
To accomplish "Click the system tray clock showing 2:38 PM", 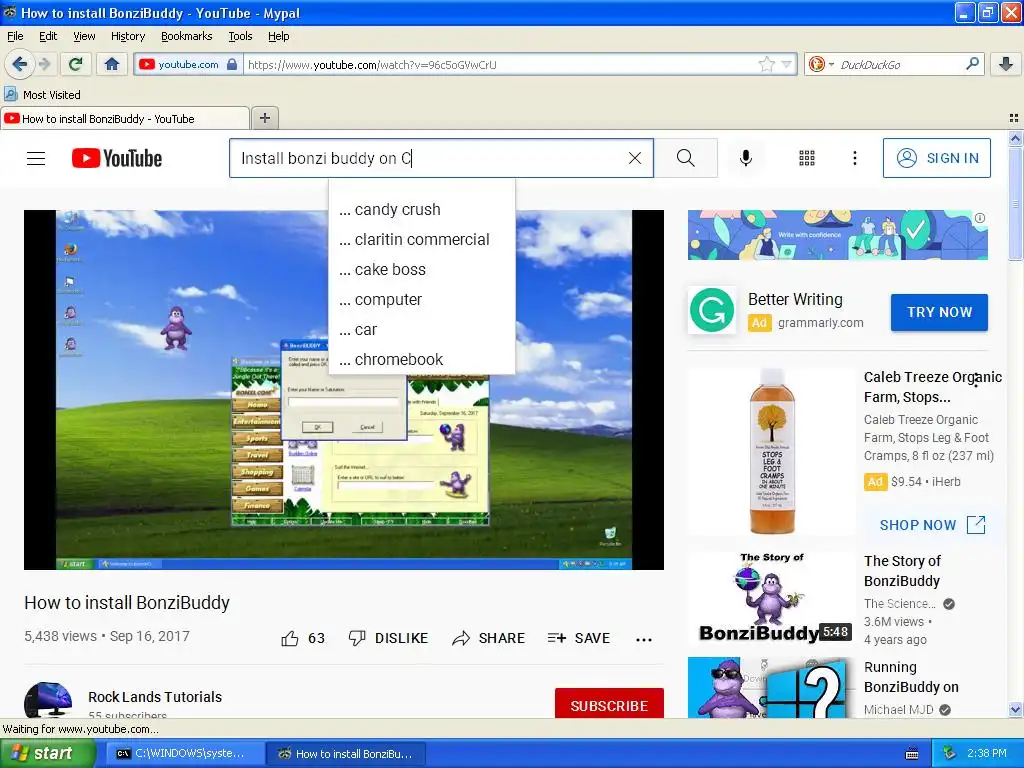I will (987, 753).
